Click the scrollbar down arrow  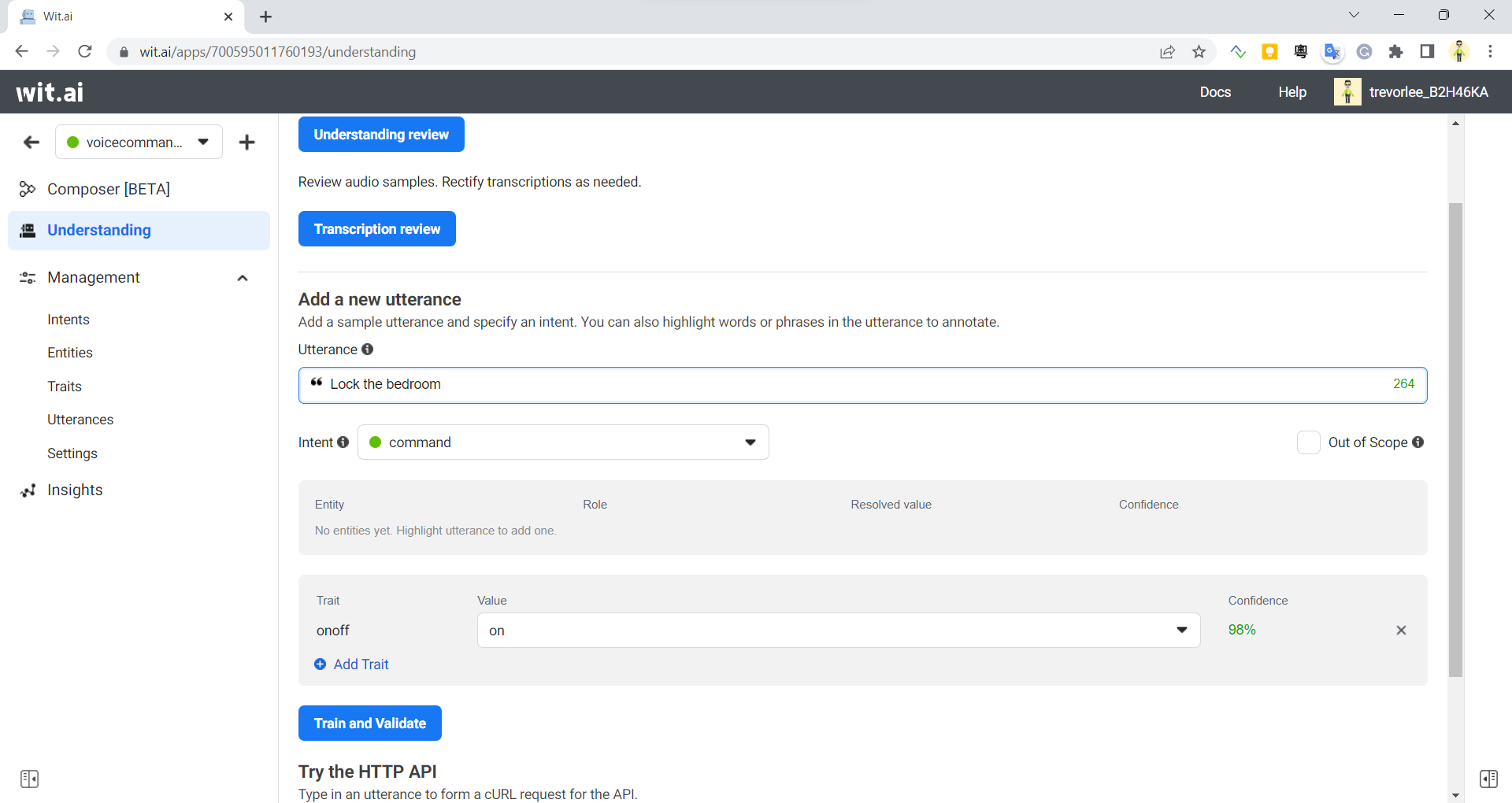tap(1456, 796)
